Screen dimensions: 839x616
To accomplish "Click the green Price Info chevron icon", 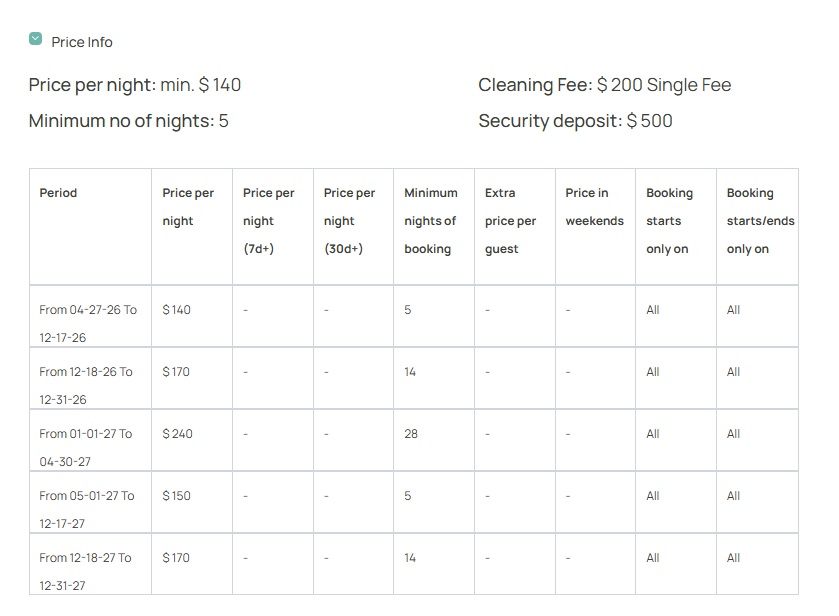I will tap(35, 39).
